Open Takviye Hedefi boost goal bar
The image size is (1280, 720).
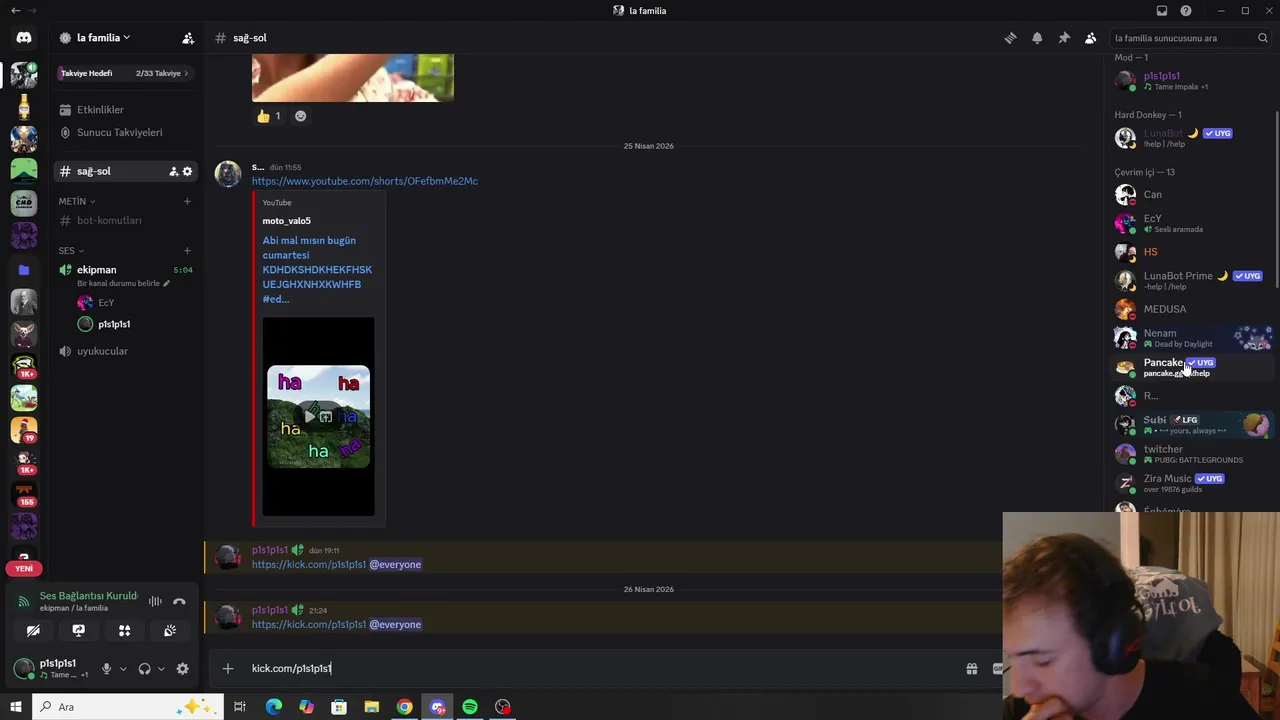tap(125, 73)
